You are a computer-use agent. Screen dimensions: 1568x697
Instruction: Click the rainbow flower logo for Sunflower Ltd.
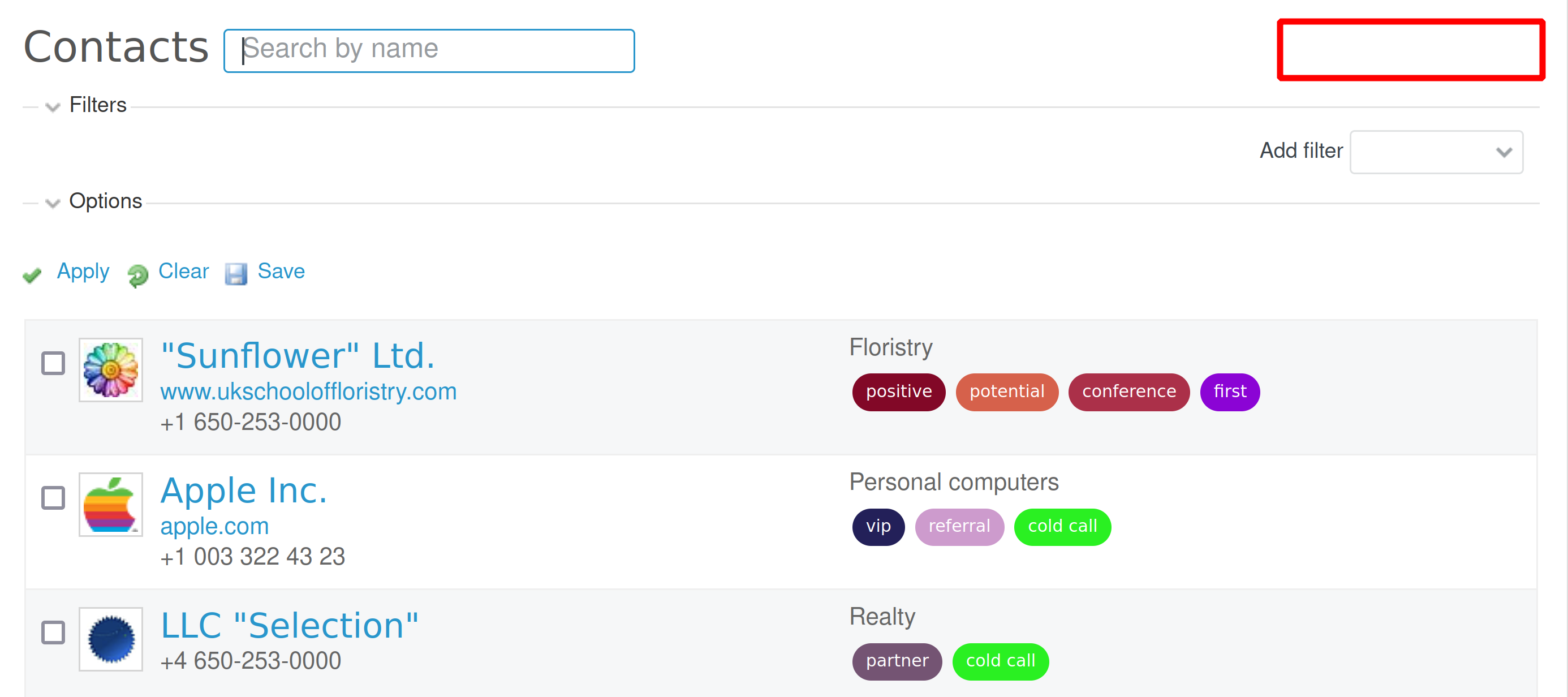(110, 369)
